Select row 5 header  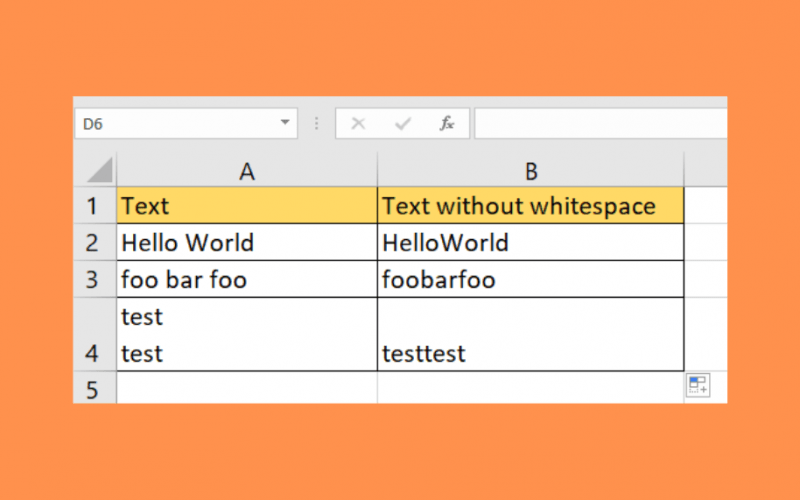(94, 388)
